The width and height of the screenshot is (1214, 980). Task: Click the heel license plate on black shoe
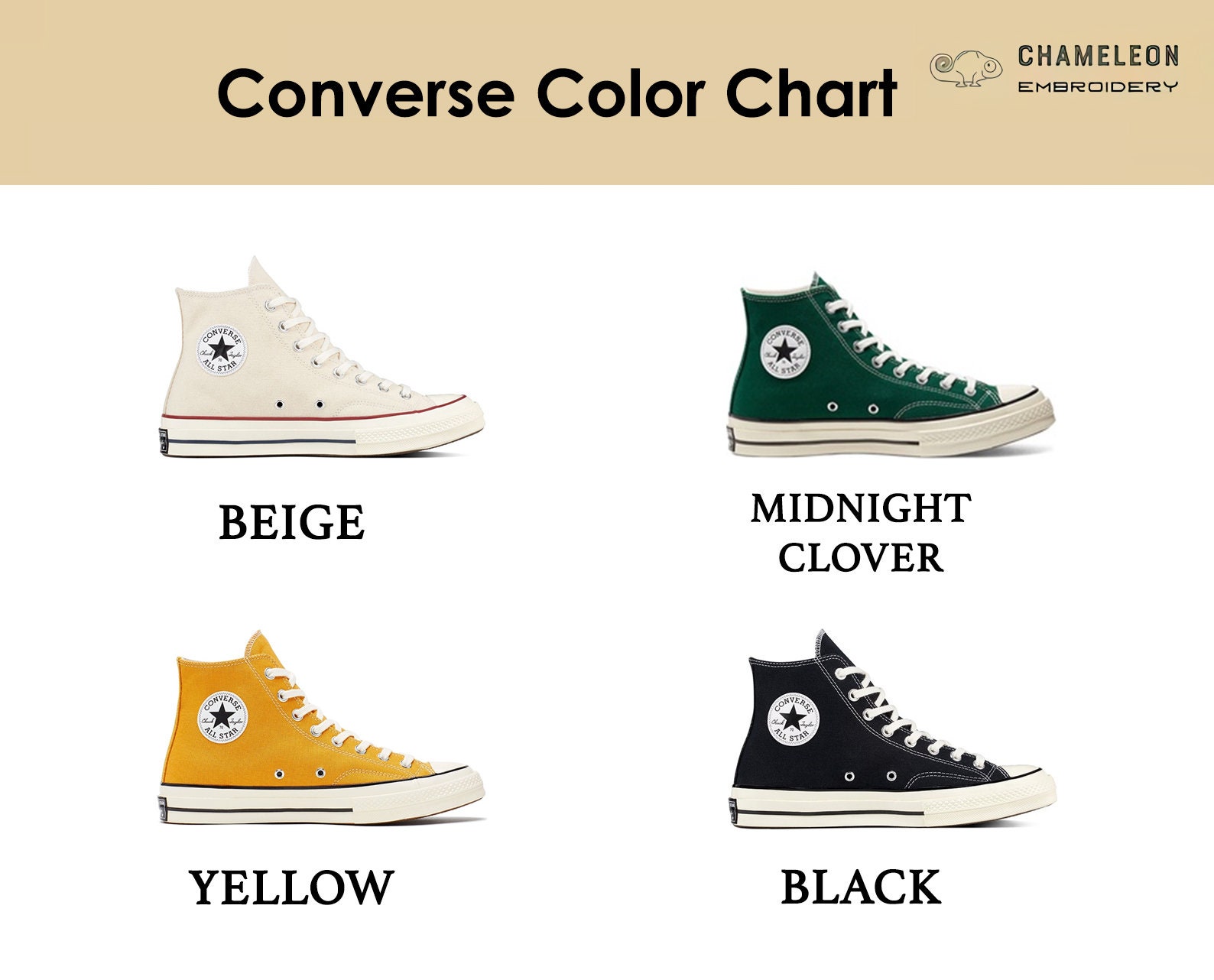(x=733, y=811)
